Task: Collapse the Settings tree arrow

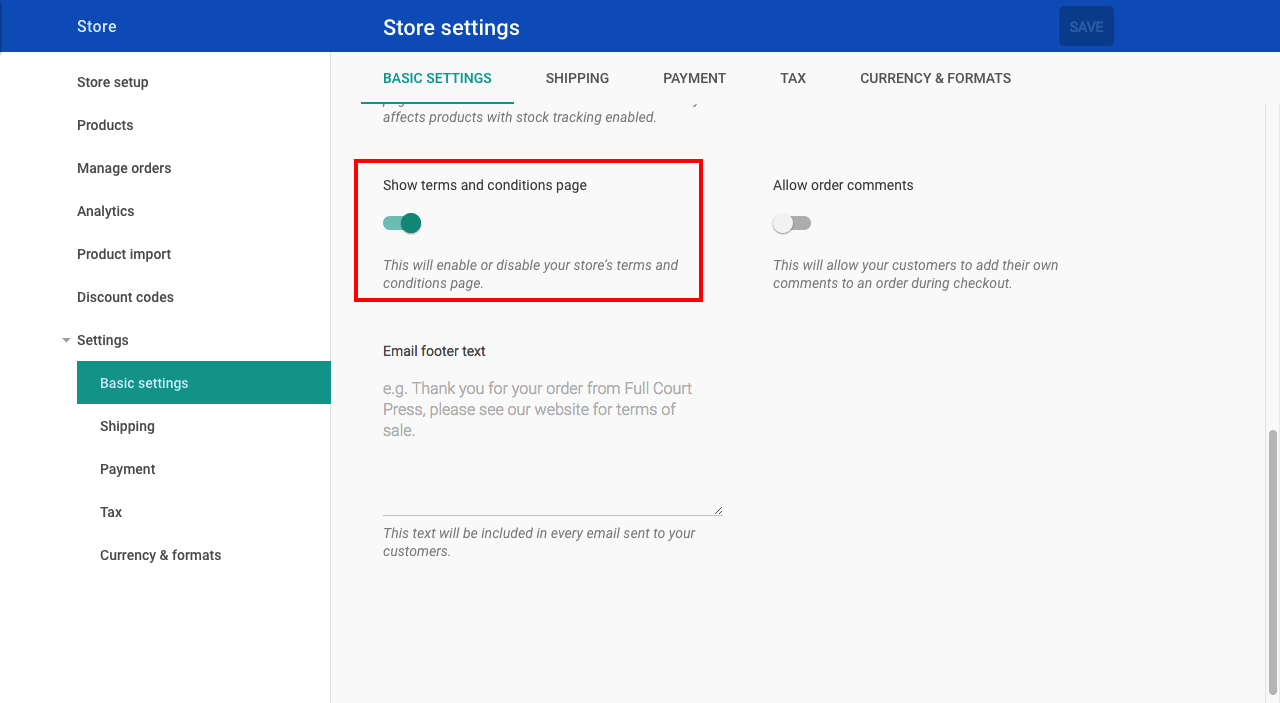Action: pyautogui.click(x=66, y=340)
